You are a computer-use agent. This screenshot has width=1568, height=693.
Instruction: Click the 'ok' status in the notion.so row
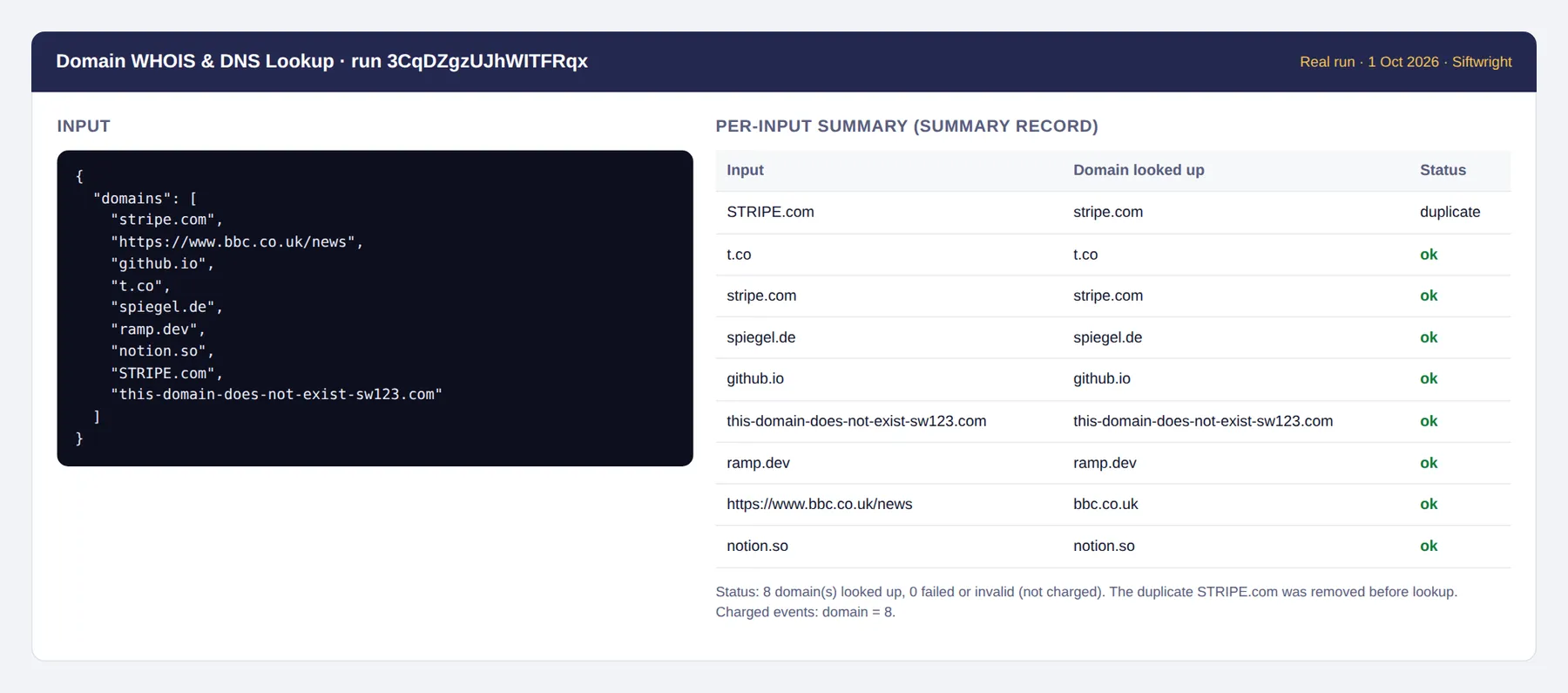(1429, 546)
